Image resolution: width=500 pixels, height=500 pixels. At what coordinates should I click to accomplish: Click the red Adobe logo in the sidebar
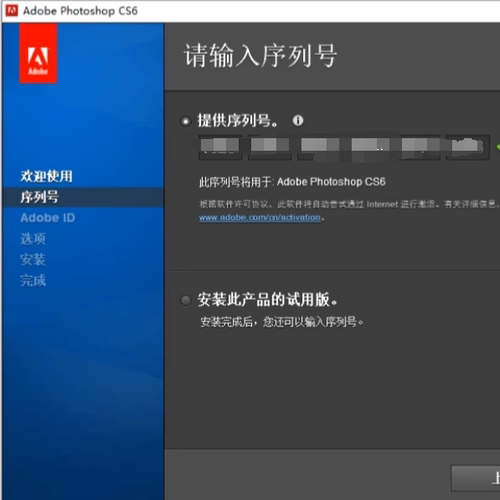pos(38,53)
